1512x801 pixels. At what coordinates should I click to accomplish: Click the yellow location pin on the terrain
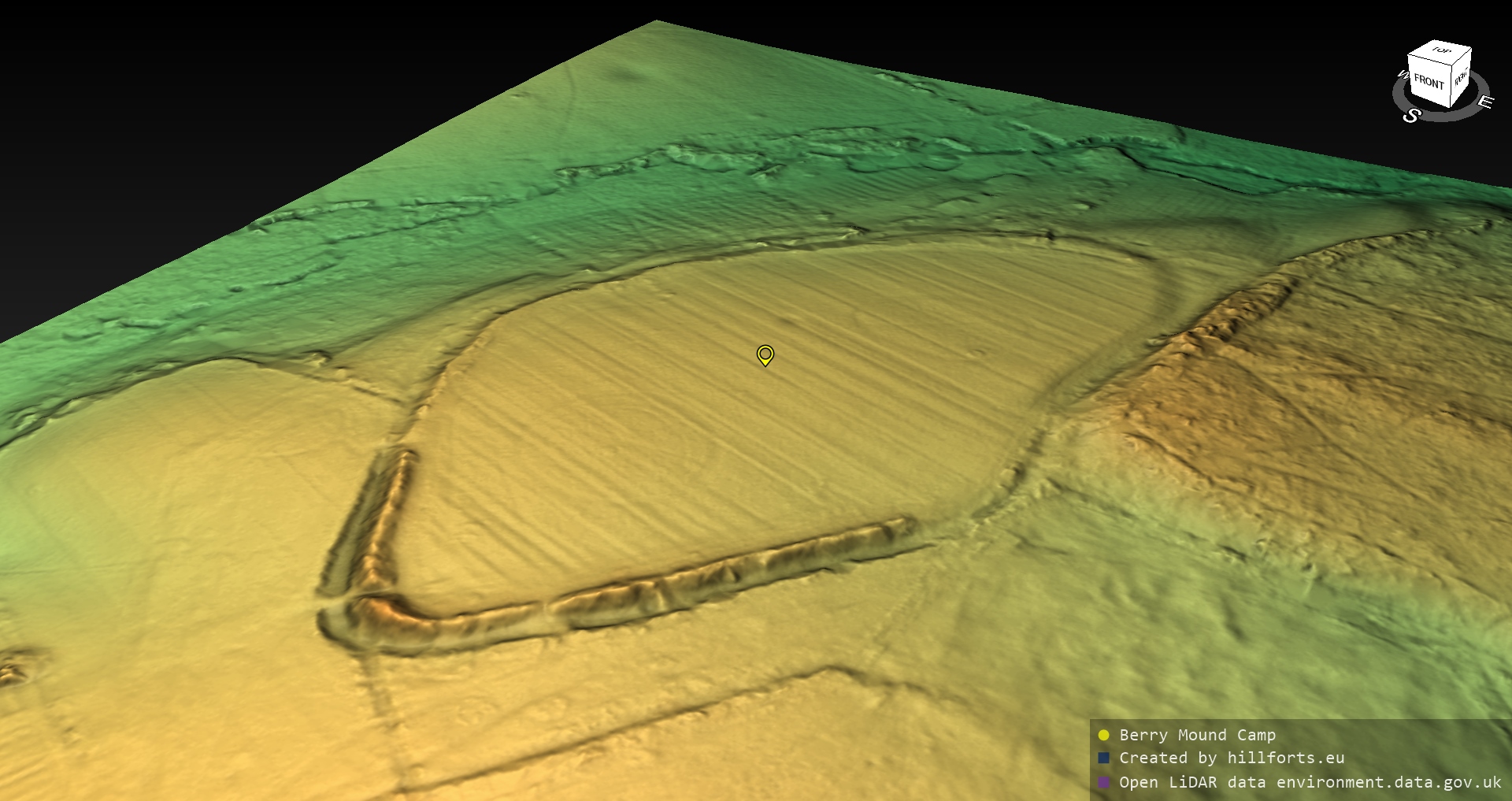pos(765,354)
